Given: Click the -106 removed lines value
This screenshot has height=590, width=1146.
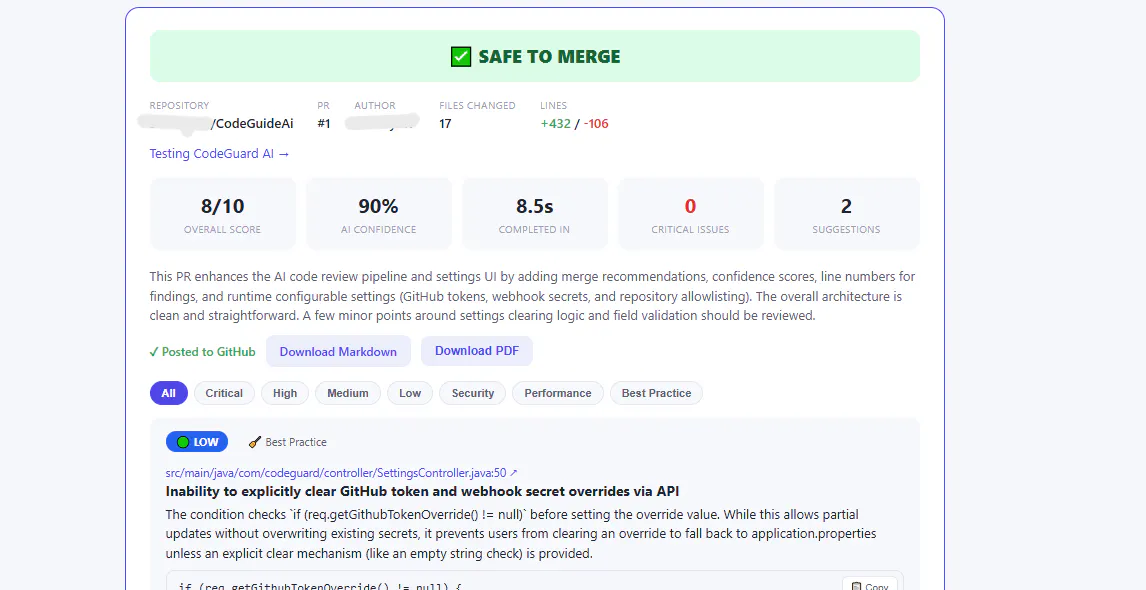Looking at the screenshot, I should pyautogui.click(x=596, y=124).
